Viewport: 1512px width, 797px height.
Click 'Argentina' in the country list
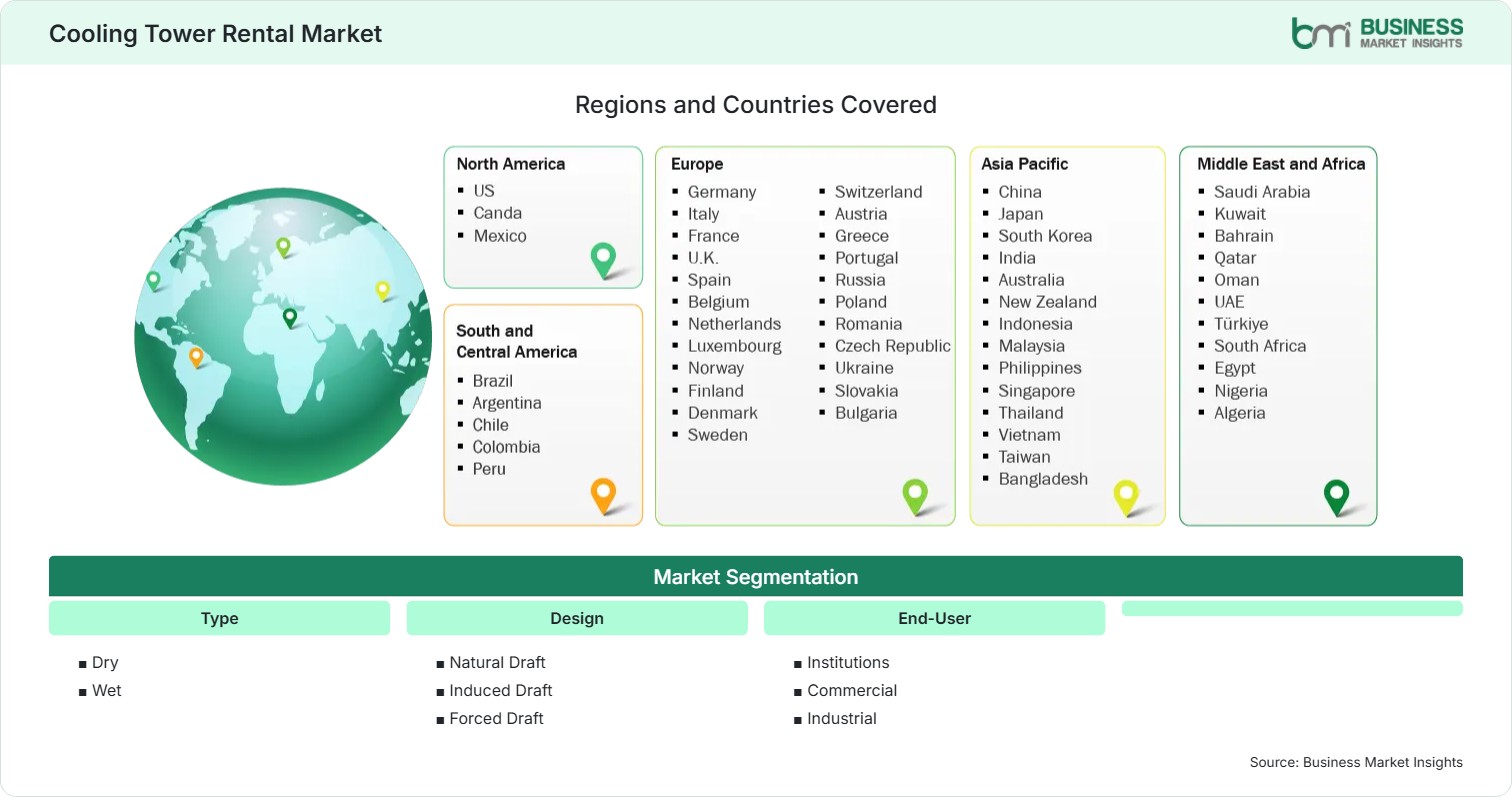(x=507, y=402)
